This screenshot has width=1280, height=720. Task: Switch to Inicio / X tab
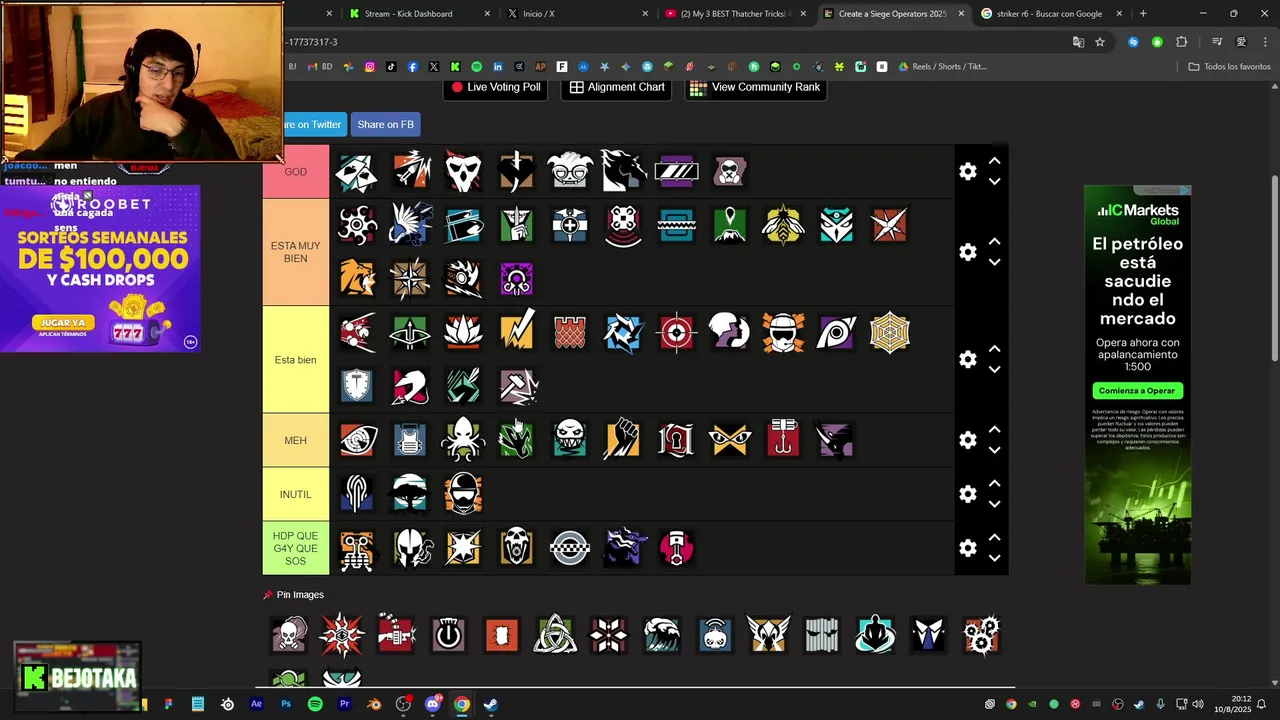(578, 14)
